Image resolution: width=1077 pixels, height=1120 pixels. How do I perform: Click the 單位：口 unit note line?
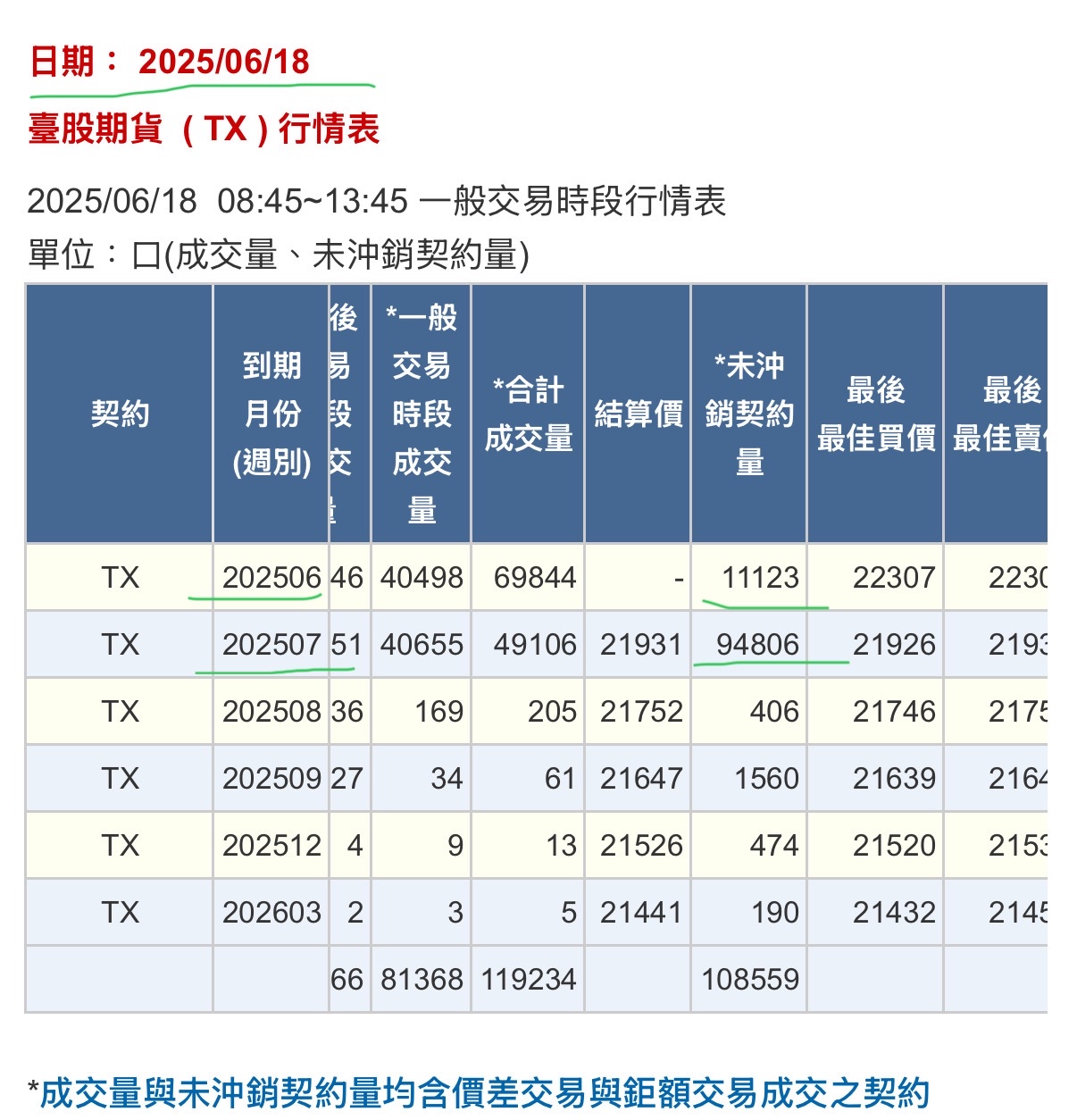click(278, 255)
